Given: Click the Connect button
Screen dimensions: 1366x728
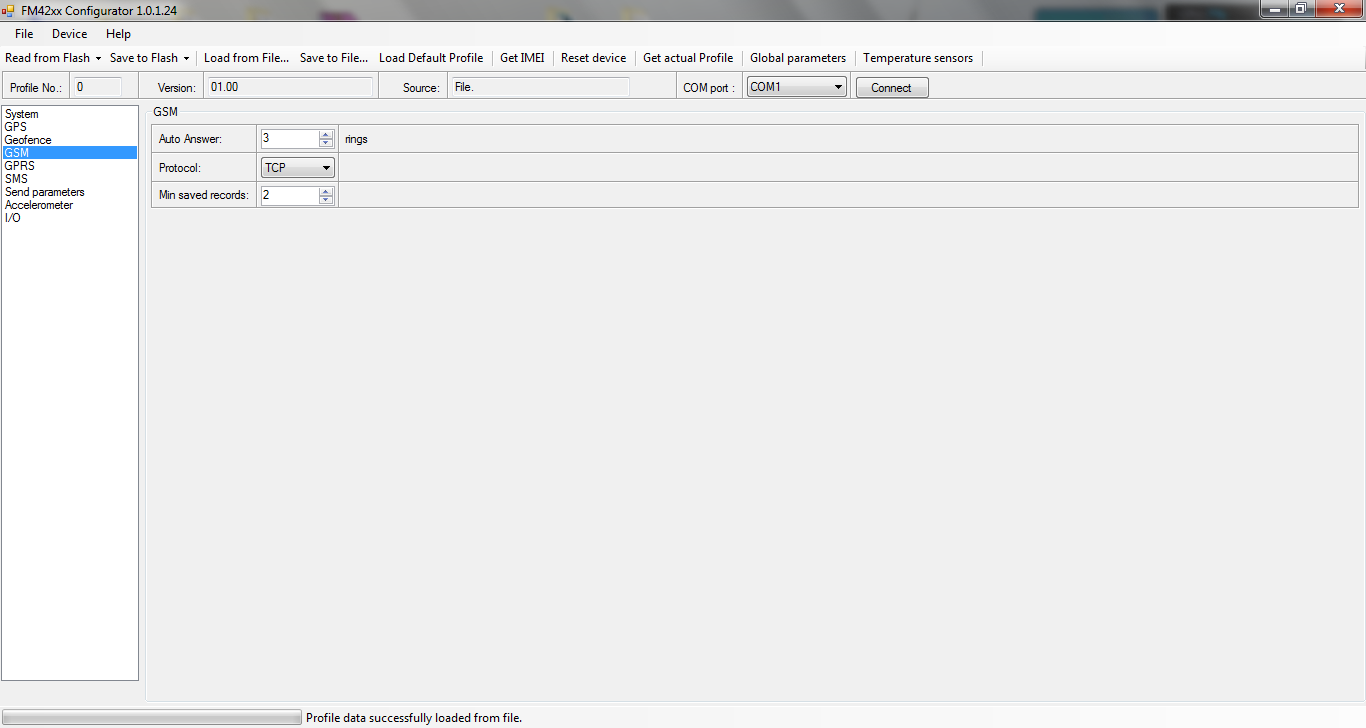Looking at the screenshot, I should click(x=891, y=88).
